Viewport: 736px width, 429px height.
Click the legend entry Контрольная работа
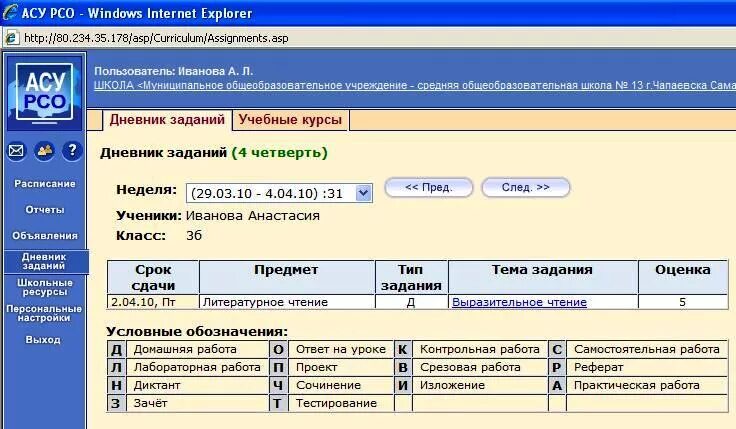pos(480,349)
